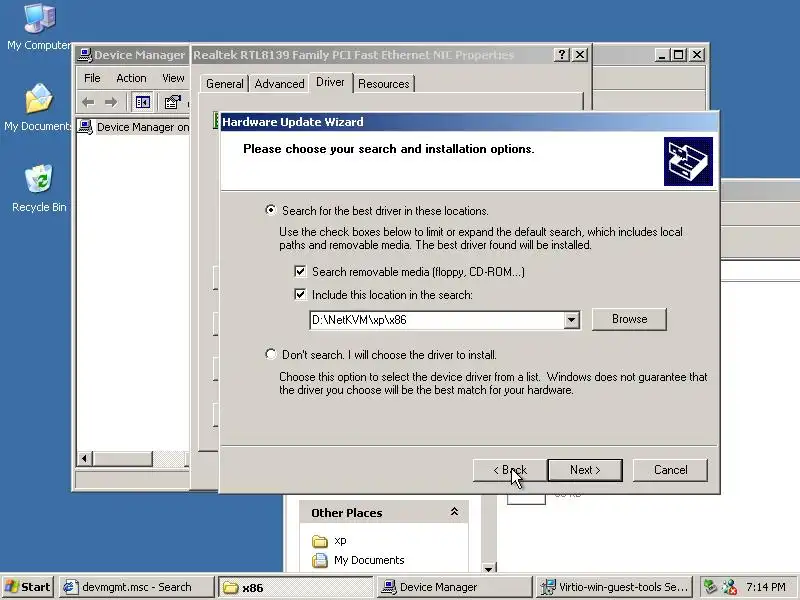Select Search for the best driver radio
This screenshot has width=800, height=600.
[270, 210]
